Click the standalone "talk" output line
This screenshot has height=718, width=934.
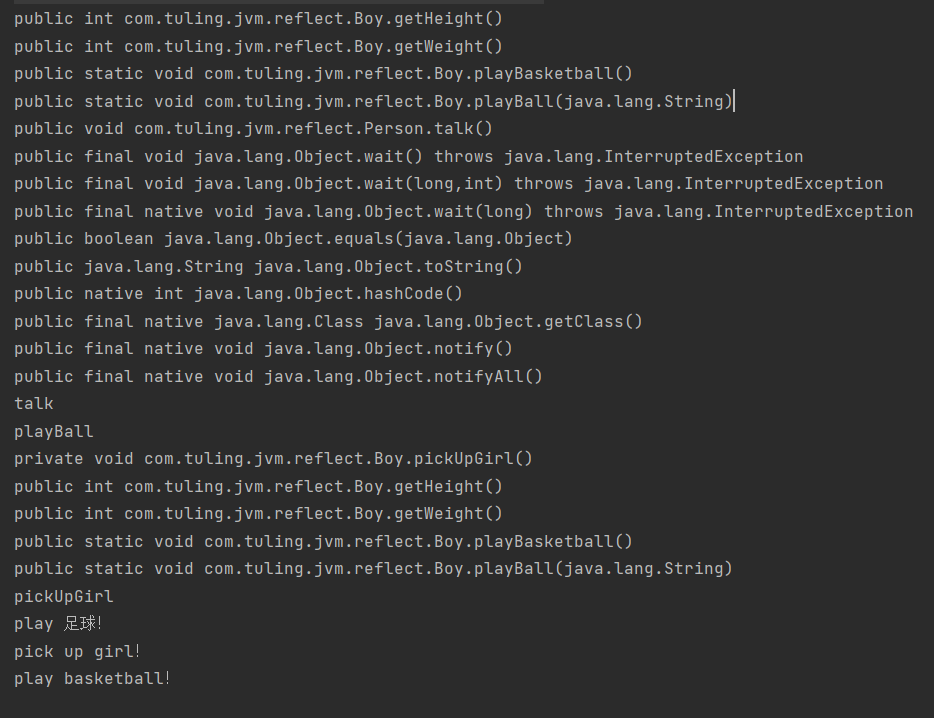pos(34,404)
